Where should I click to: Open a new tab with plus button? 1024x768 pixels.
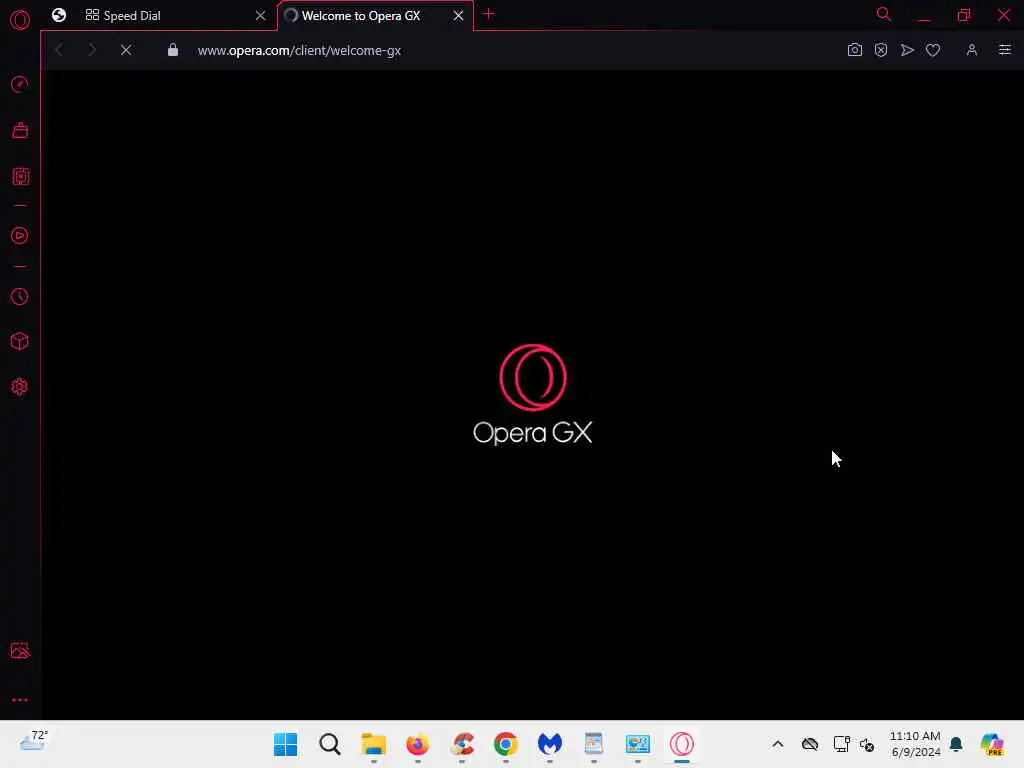click(488, 14)
